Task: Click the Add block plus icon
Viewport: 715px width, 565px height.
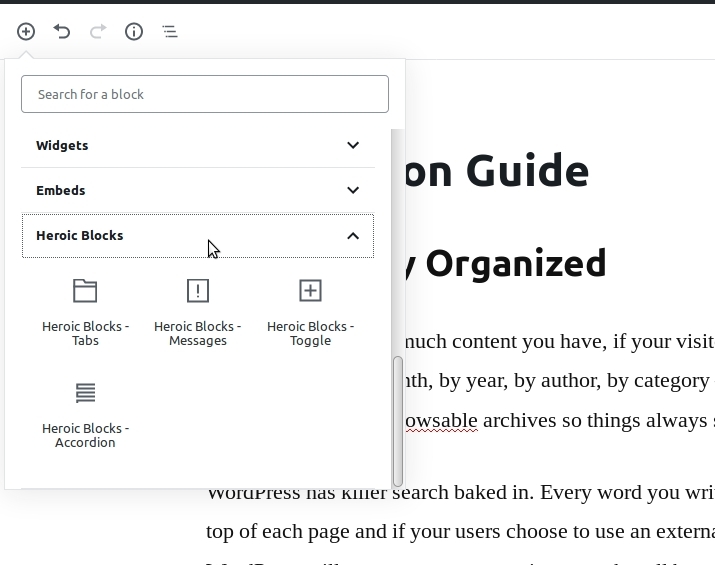Action: click(26, 31)
